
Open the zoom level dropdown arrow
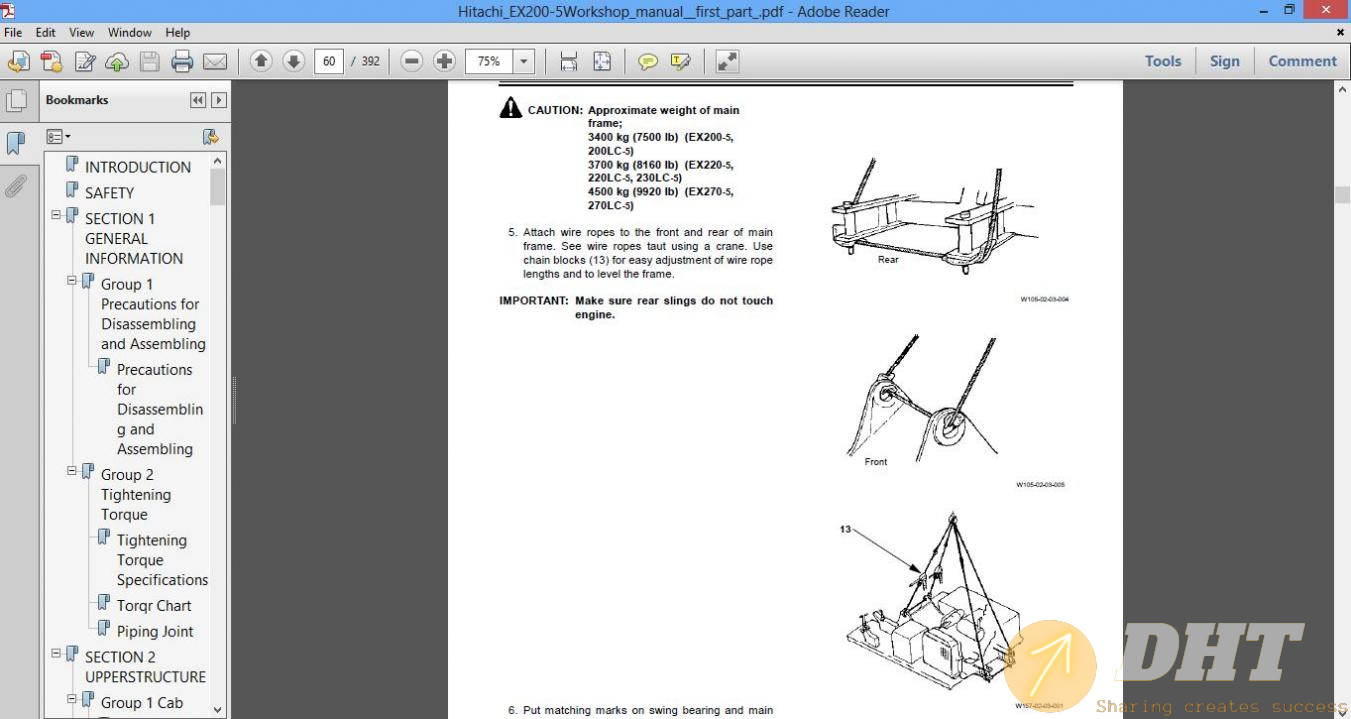tap(524, 61)
